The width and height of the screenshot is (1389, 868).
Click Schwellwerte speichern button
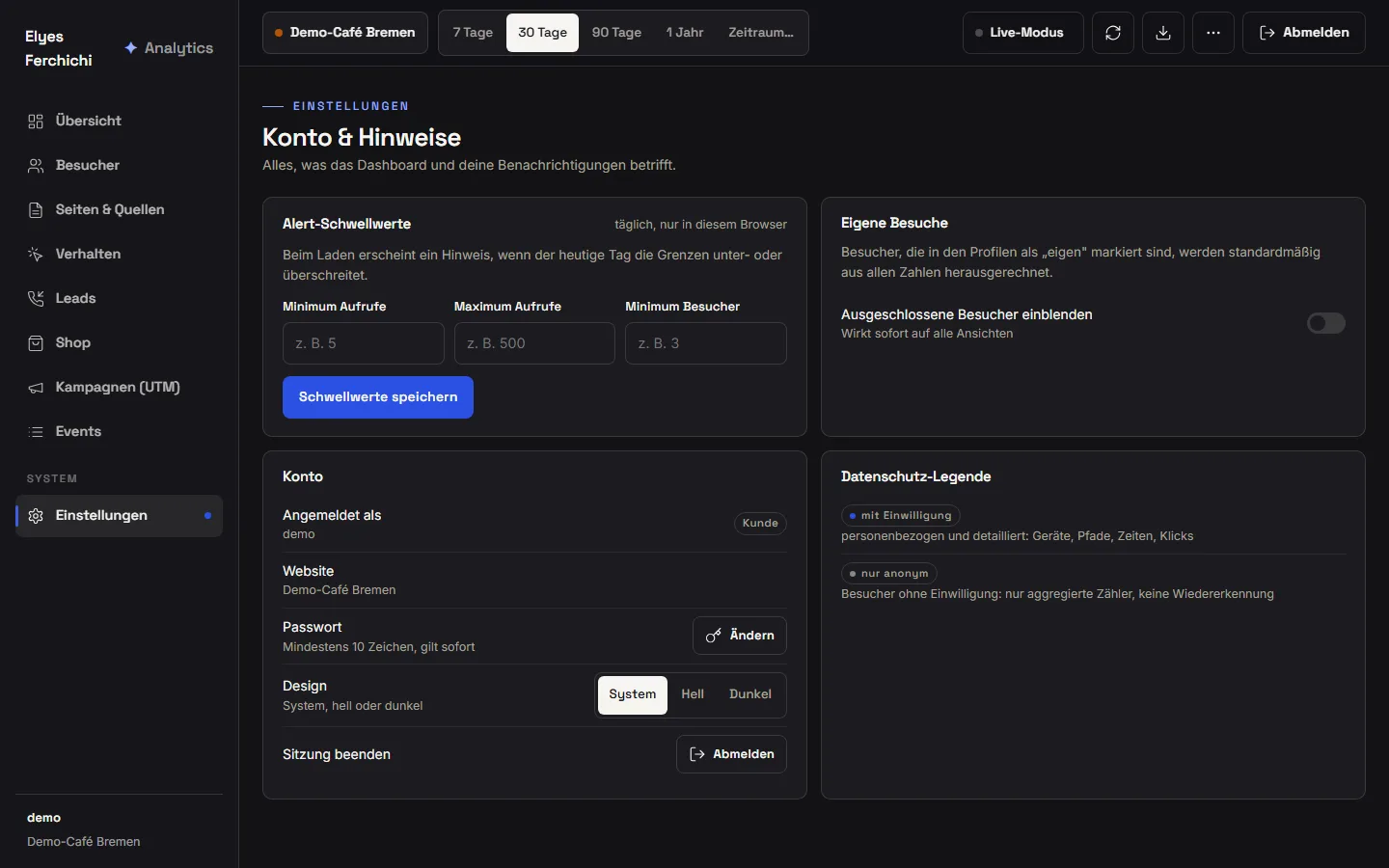(378, 397)
